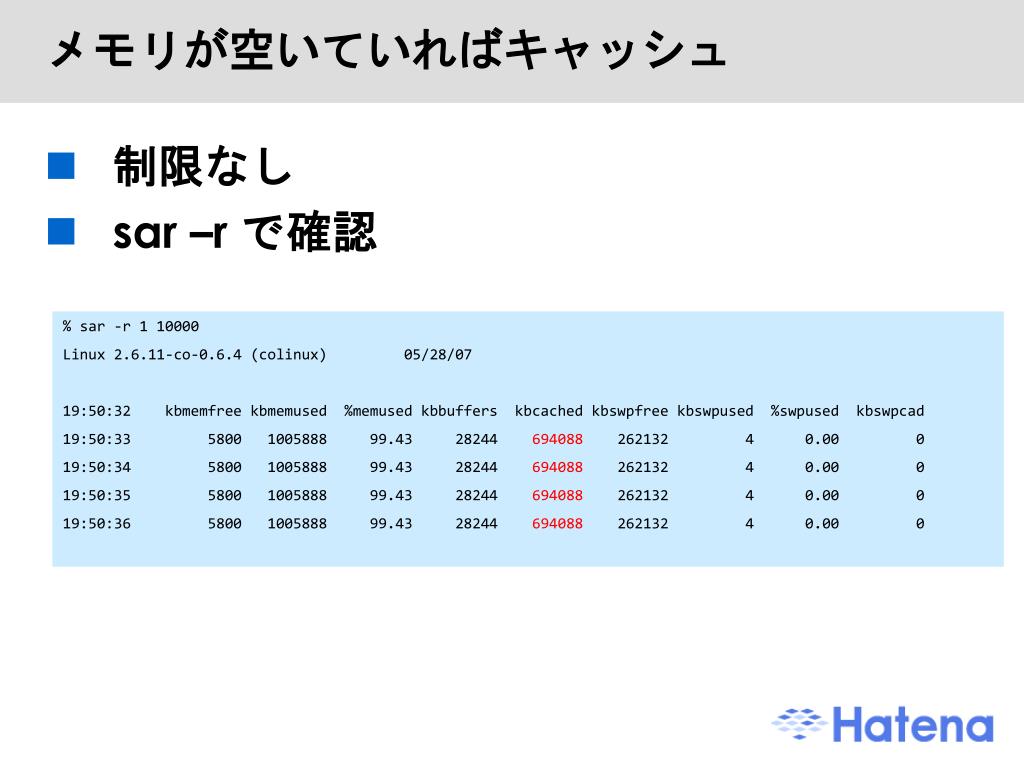Click 0.00 in the 19:50:36 row
This screenshot has width=1024, height=768.
(822, 523)
